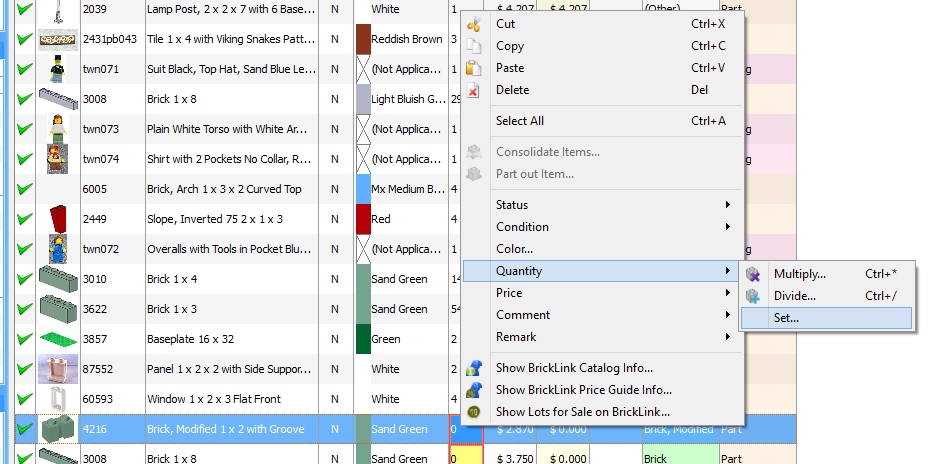Click the BrickLink Price Guide Info icon
The height and width of the screenshot is (464, 943).
pyautogui.click(x=474, y=390)
